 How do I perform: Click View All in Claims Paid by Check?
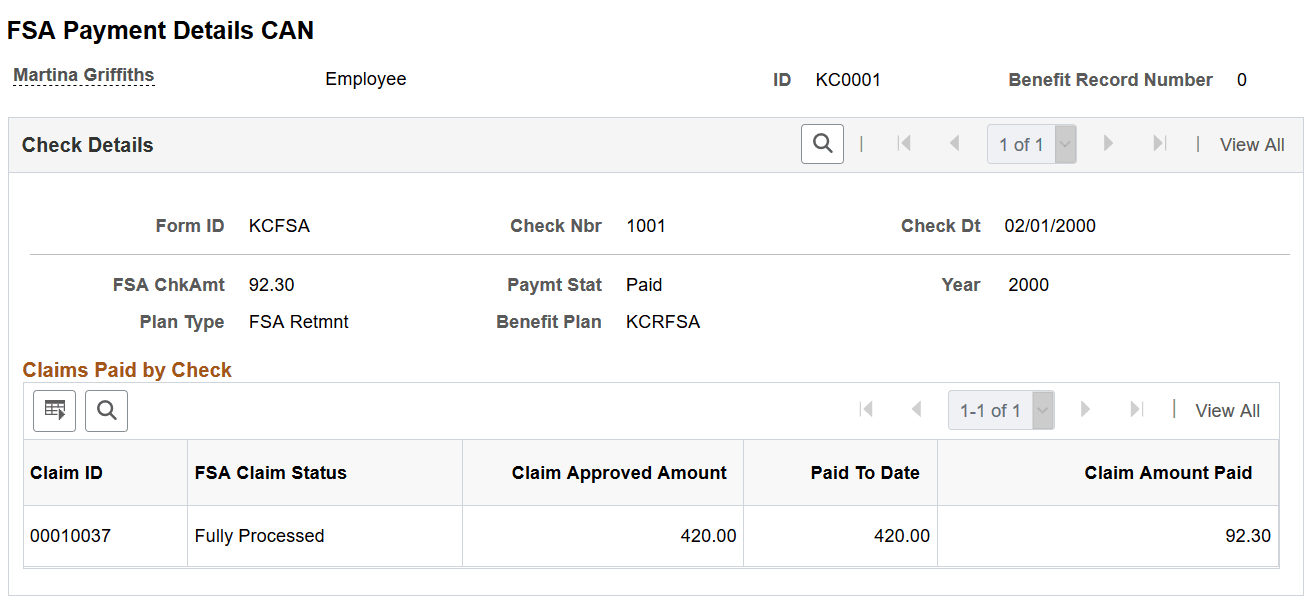(1227, 410)
